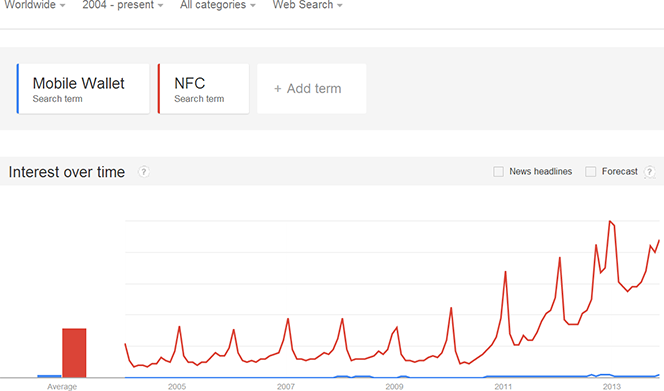Expand the 2004 - present date range dropdown
Viewport: 664px width, 391px height.
point(123,5)
